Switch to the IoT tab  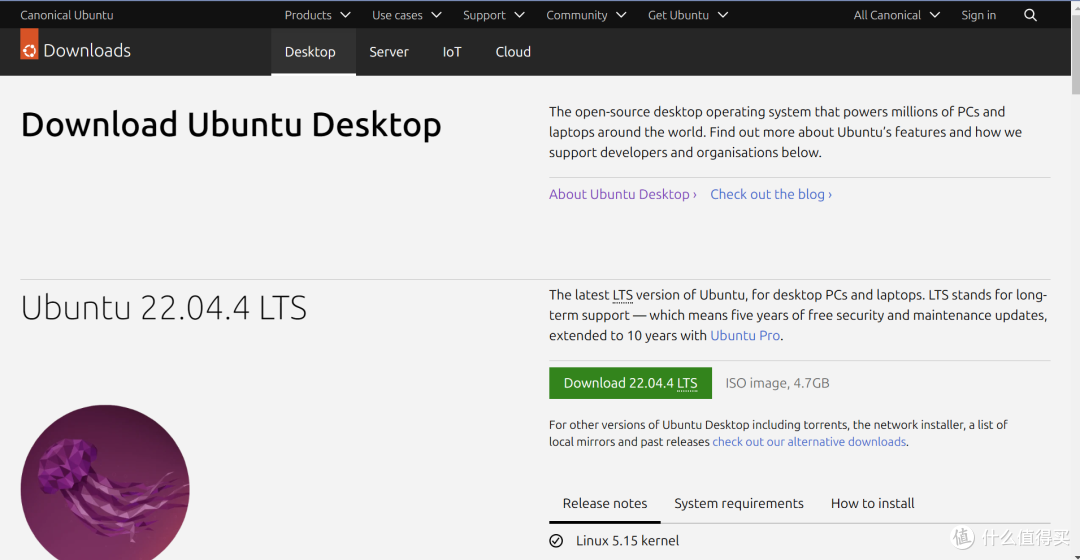point(452,52)
